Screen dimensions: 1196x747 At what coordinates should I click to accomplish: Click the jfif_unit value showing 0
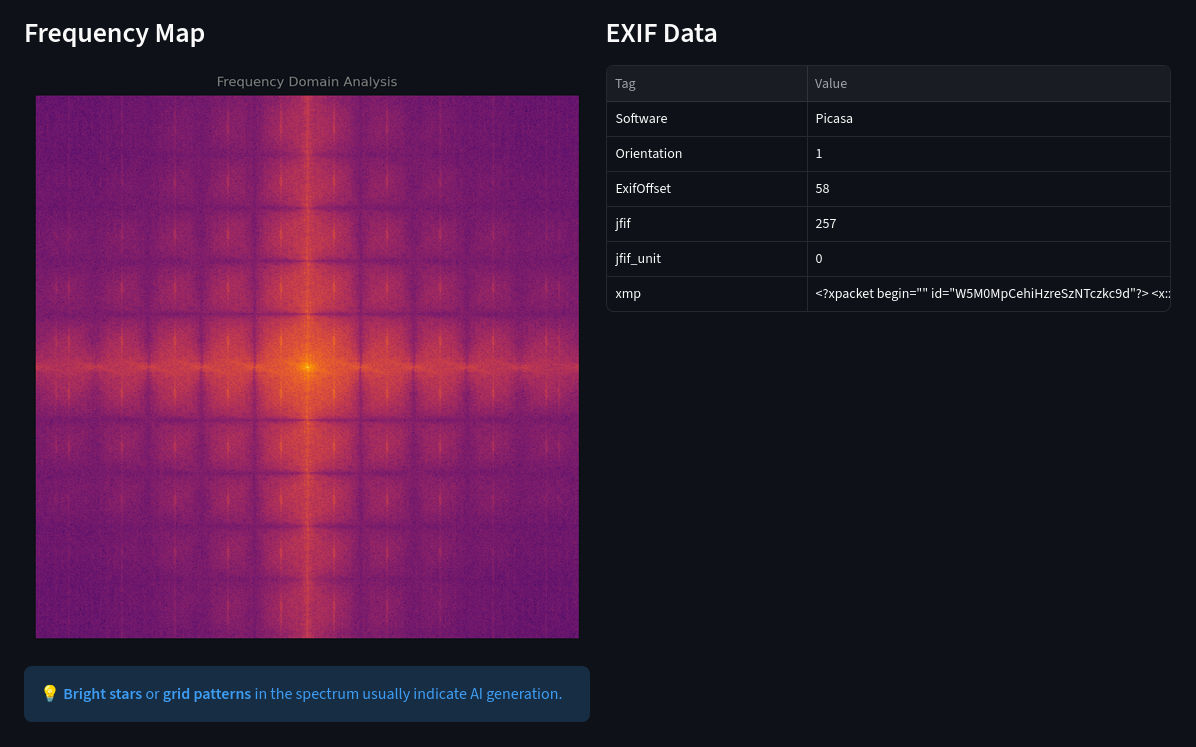pos(819,258)
